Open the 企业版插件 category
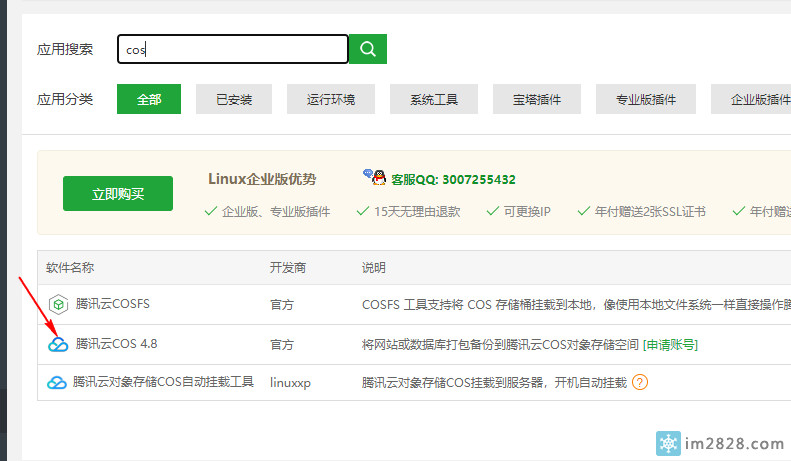 751,99
